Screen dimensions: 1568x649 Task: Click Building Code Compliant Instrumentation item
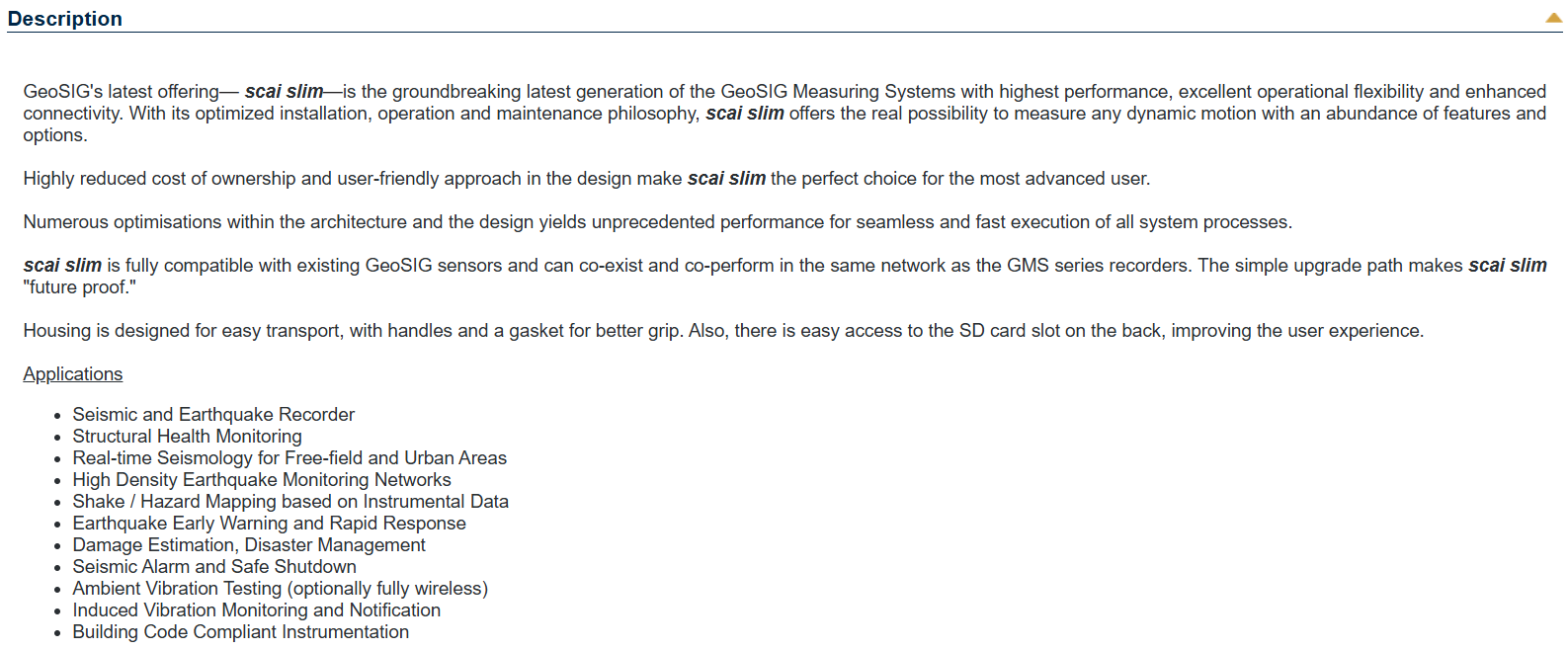click(240, 632)
